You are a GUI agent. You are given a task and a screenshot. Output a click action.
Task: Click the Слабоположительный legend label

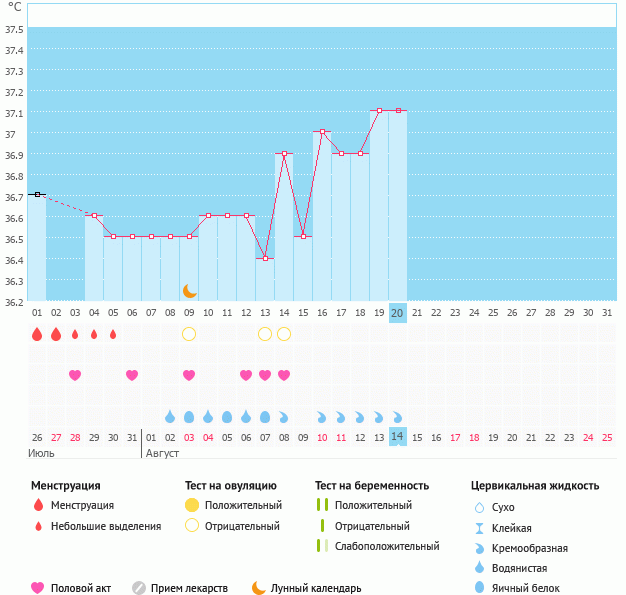tap(388, 546)
